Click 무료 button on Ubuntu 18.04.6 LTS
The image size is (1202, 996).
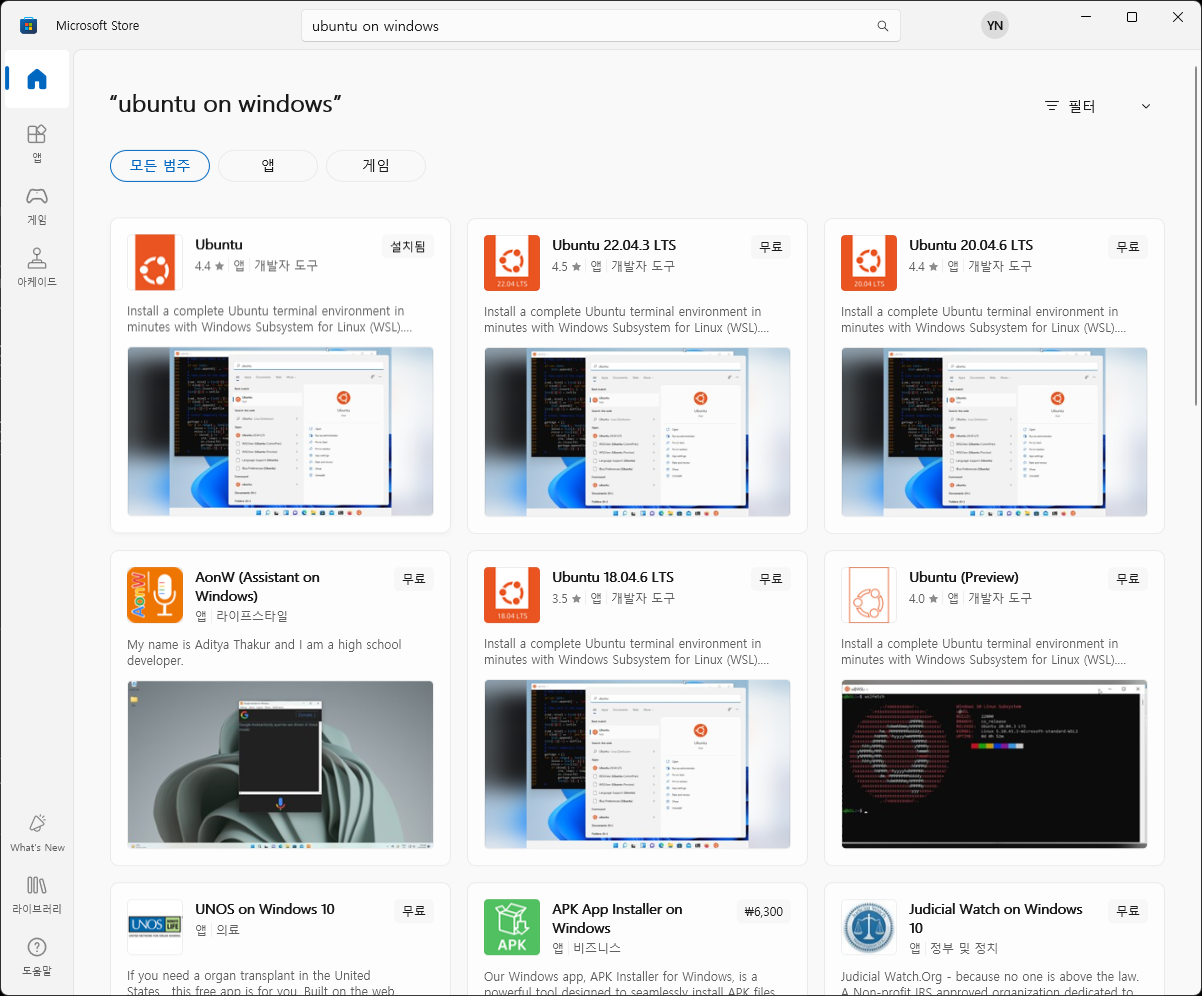tap(771, 579)
